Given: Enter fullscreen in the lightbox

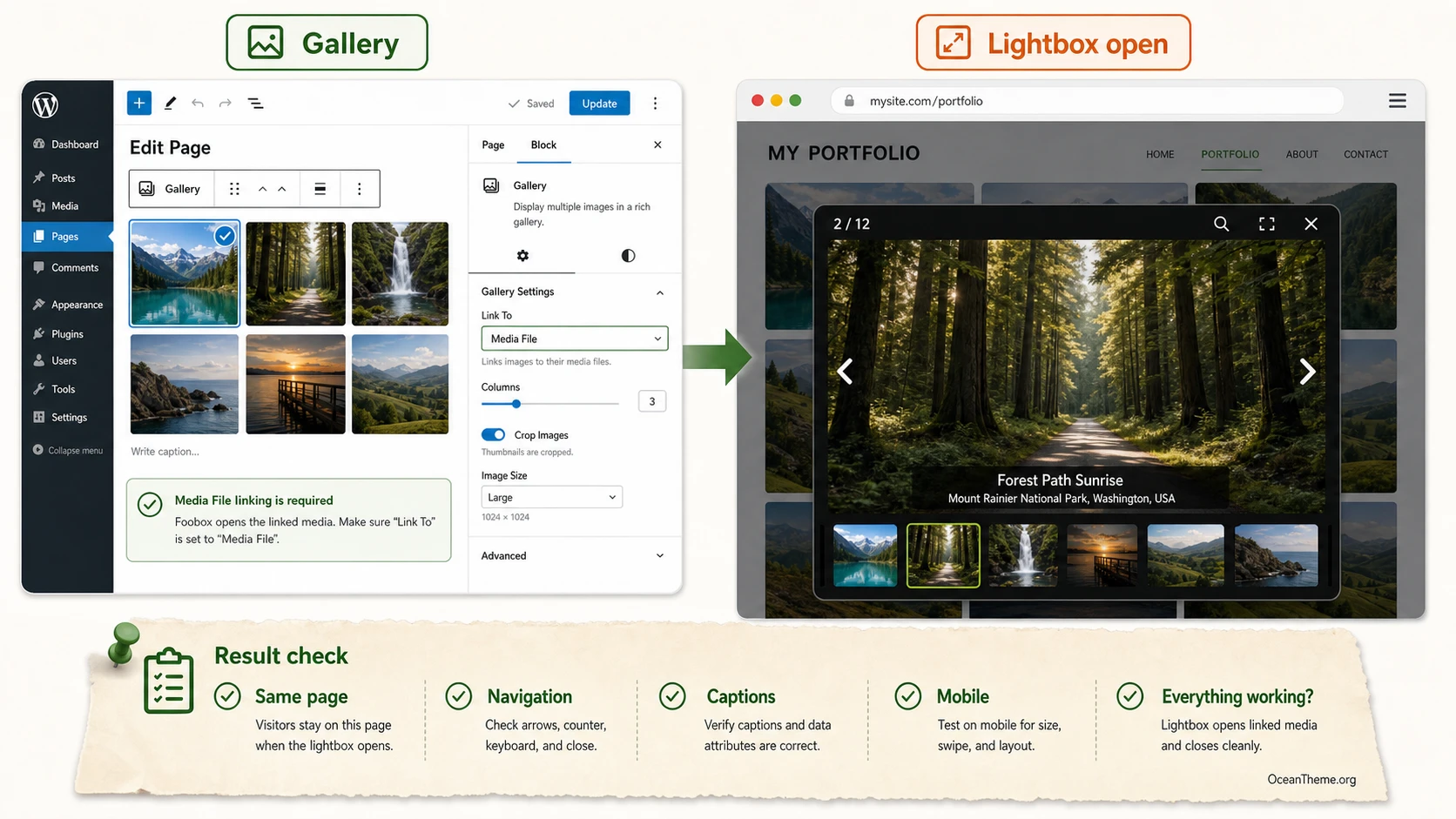Looking at the screenshot, I should 1267,224.
